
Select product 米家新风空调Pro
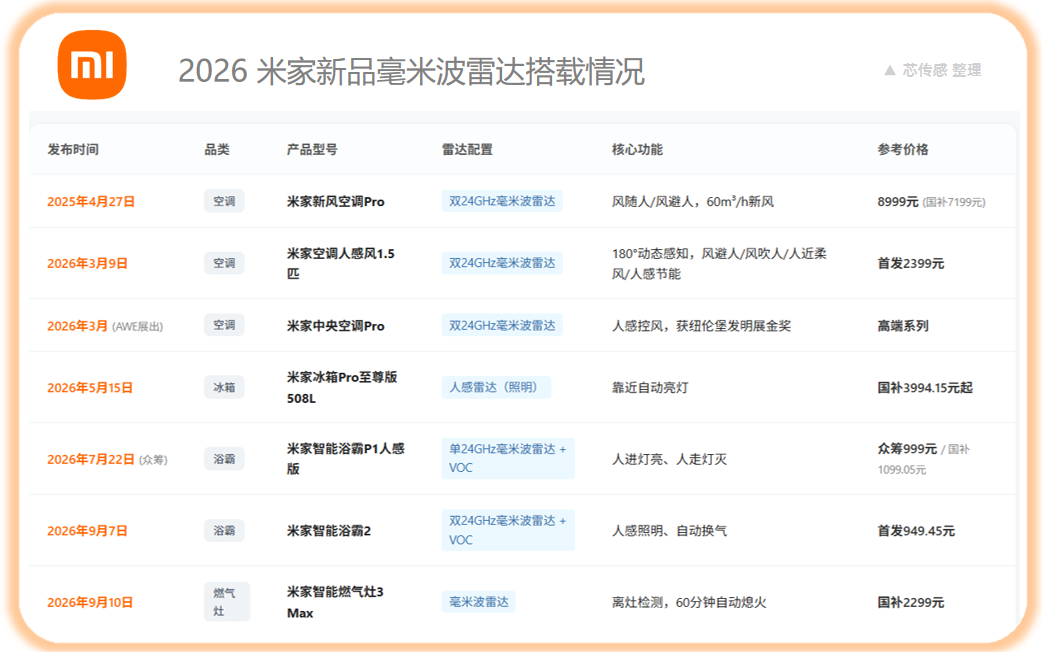point(336,201)
